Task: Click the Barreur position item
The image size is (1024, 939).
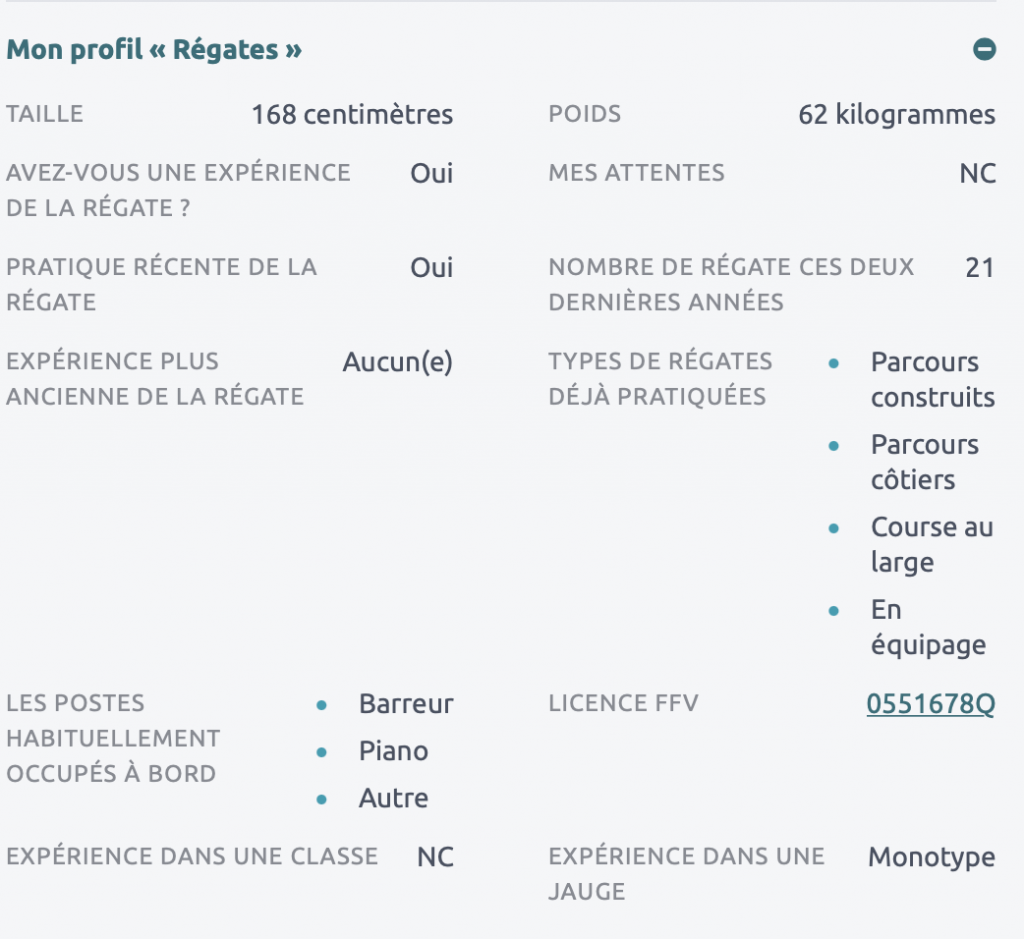Action: click(406, 704)
